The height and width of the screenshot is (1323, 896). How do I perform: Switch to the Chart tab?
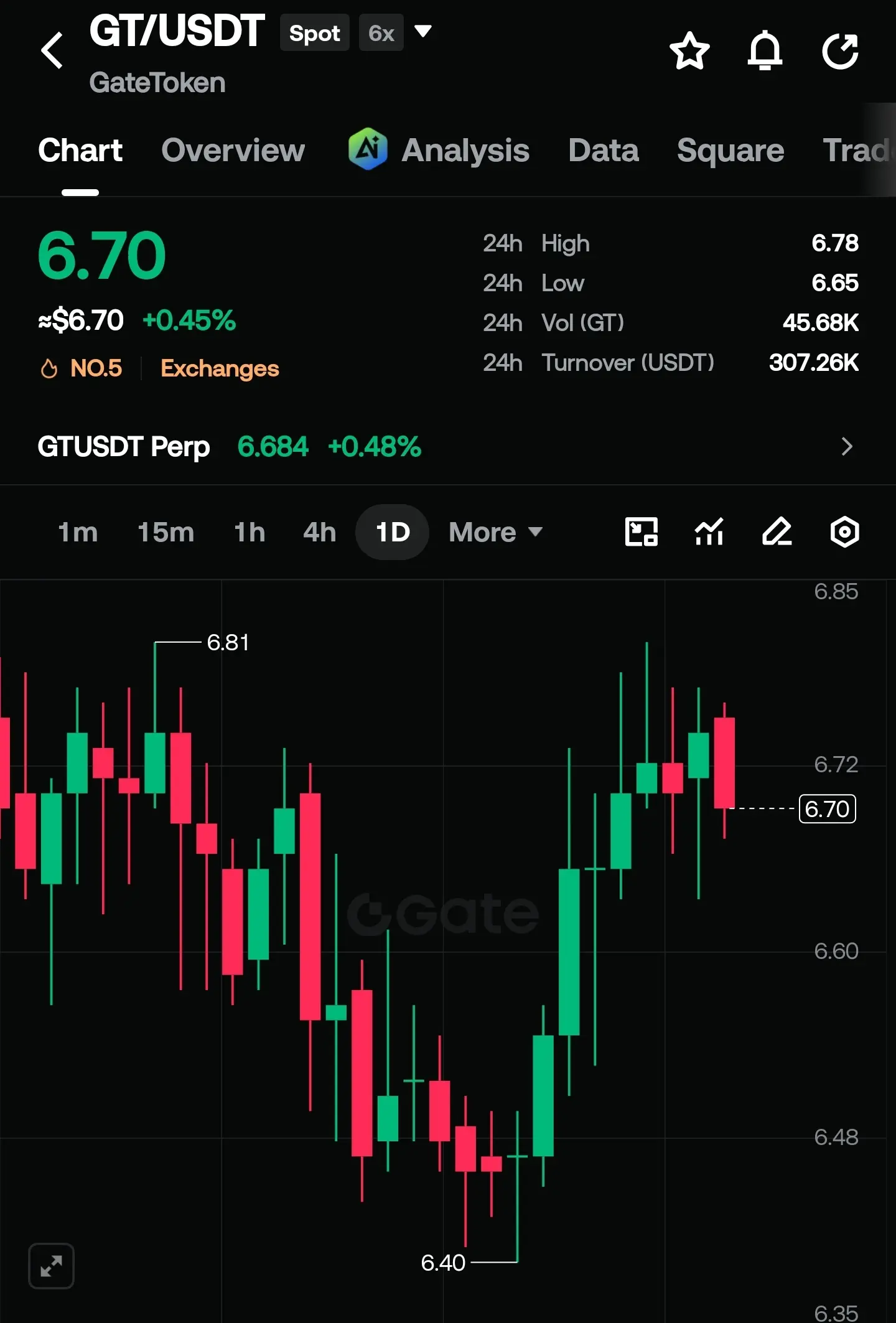(x=80, y=151)
